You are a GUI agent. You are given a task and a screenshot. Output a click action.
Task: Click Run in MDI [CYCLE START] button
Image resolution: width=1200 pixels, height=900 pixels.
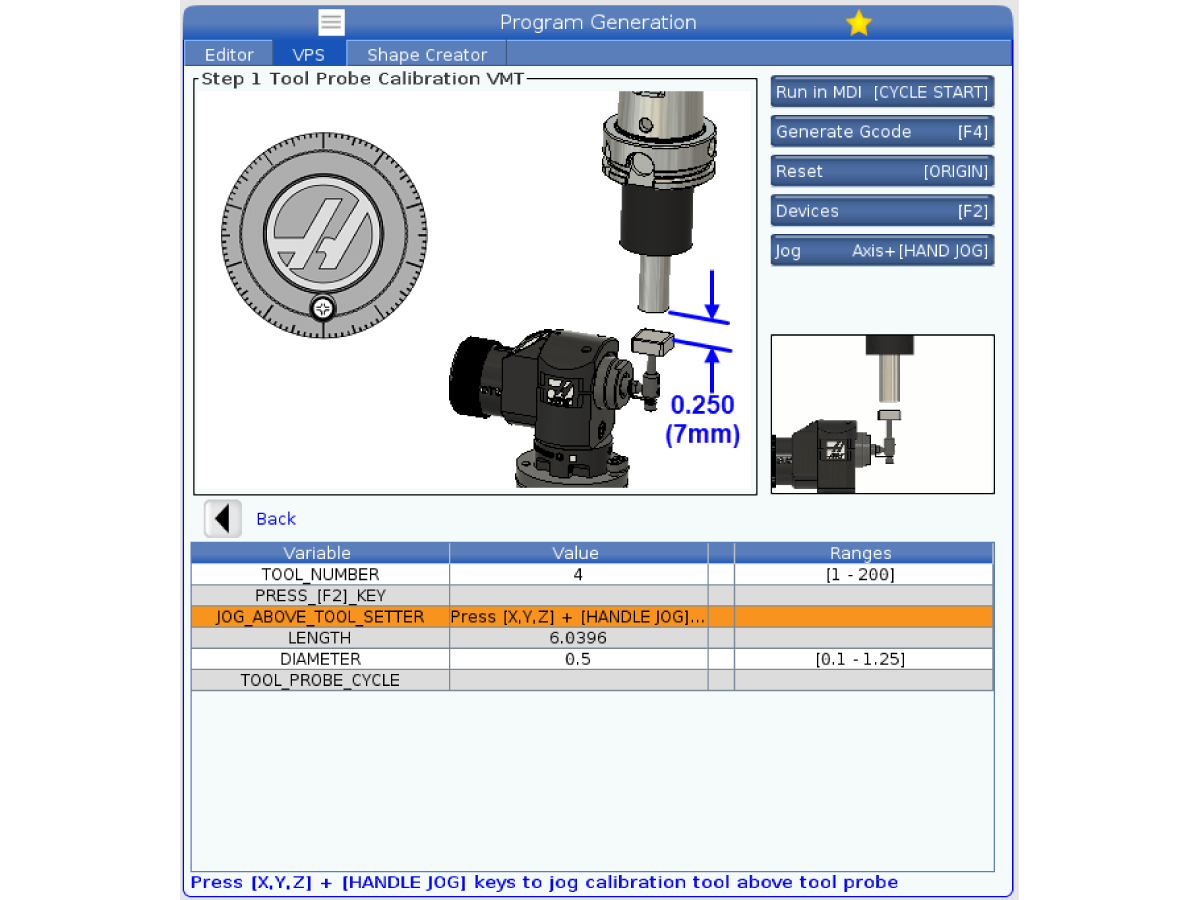pos(882,92)
